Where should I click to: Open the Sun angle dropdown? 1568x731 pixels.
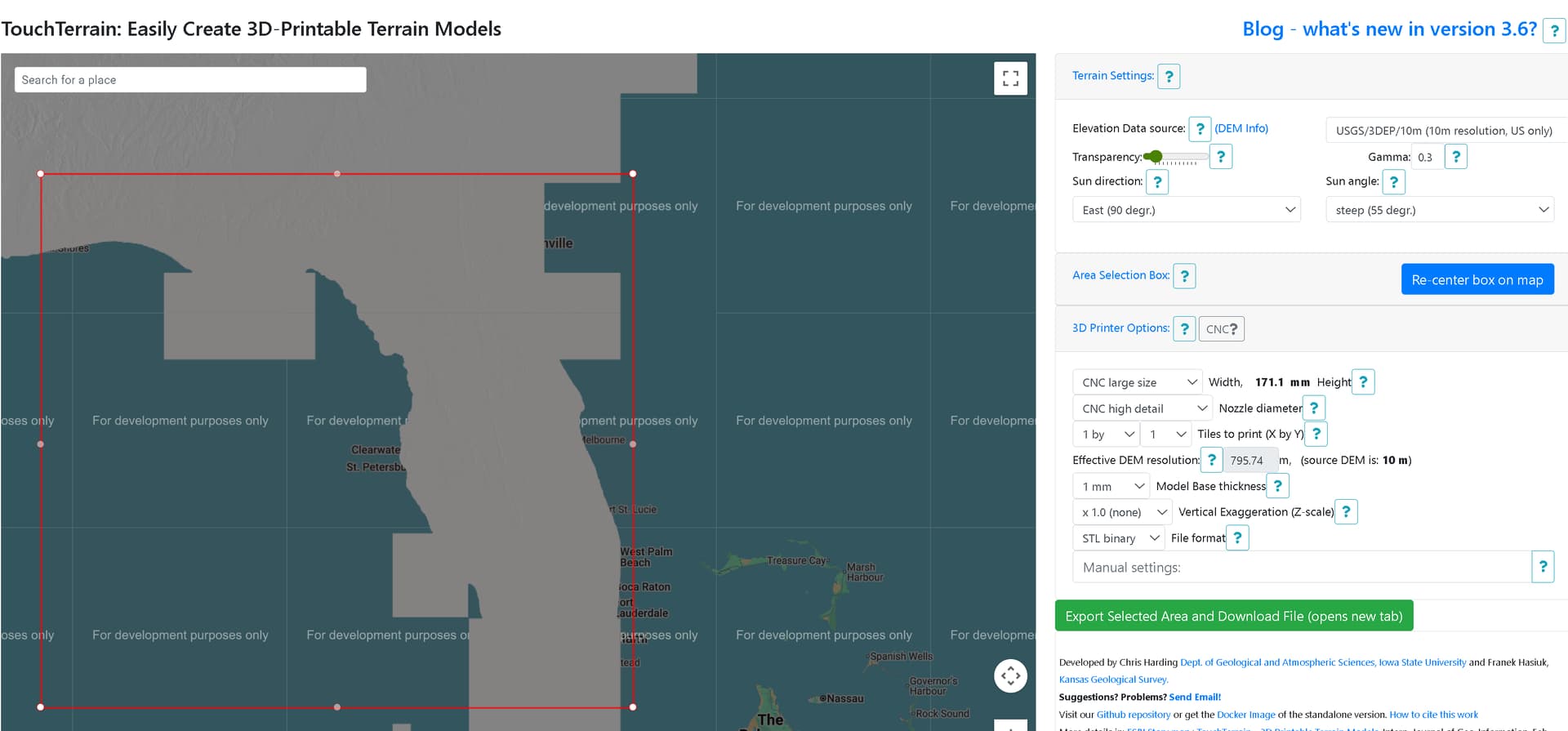pyautogui.click(x=1439, y=210)
